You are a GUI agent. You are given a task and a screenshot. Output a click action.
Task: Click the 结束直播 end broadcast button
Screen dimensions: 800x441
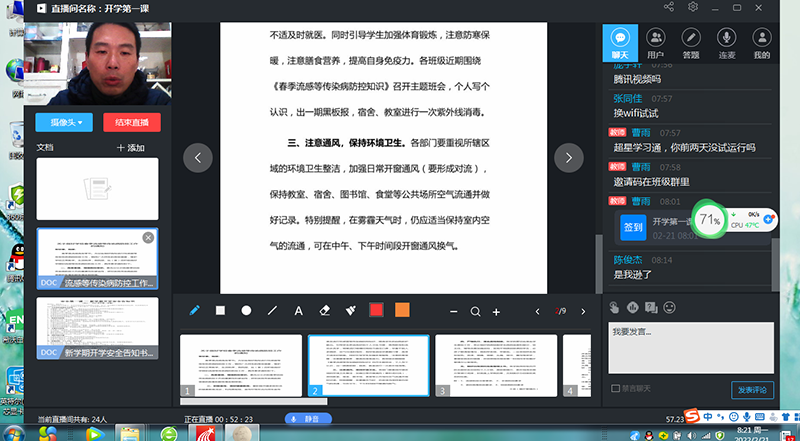[132, 122]
